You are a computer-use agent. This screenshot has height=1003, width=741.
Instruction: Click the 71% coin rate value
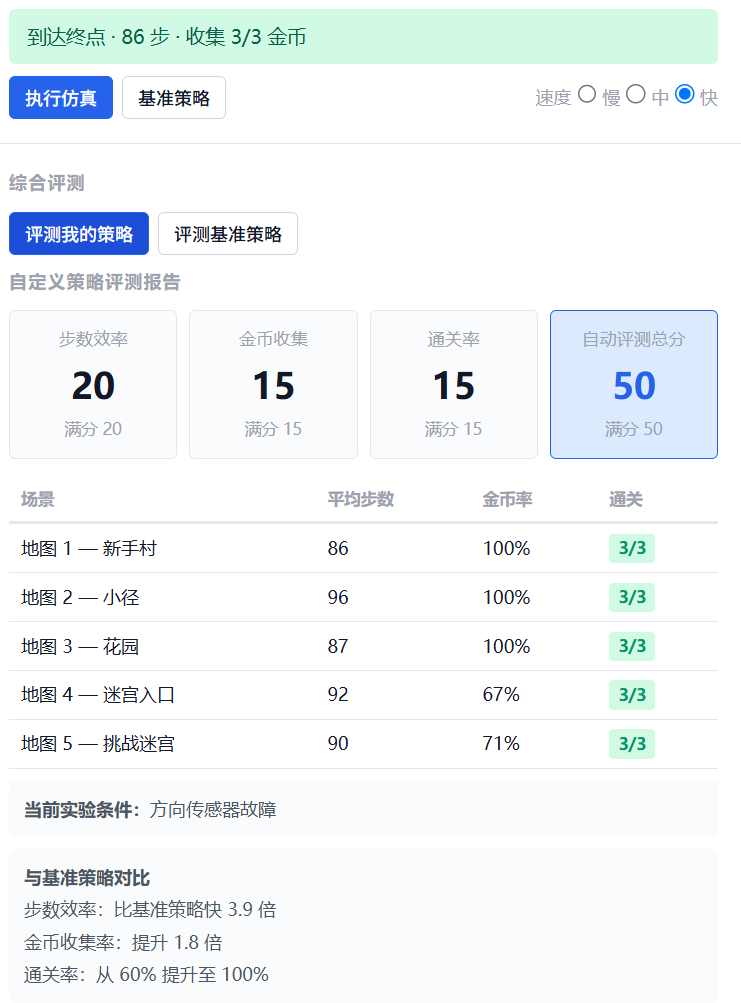tap(501, 744)
